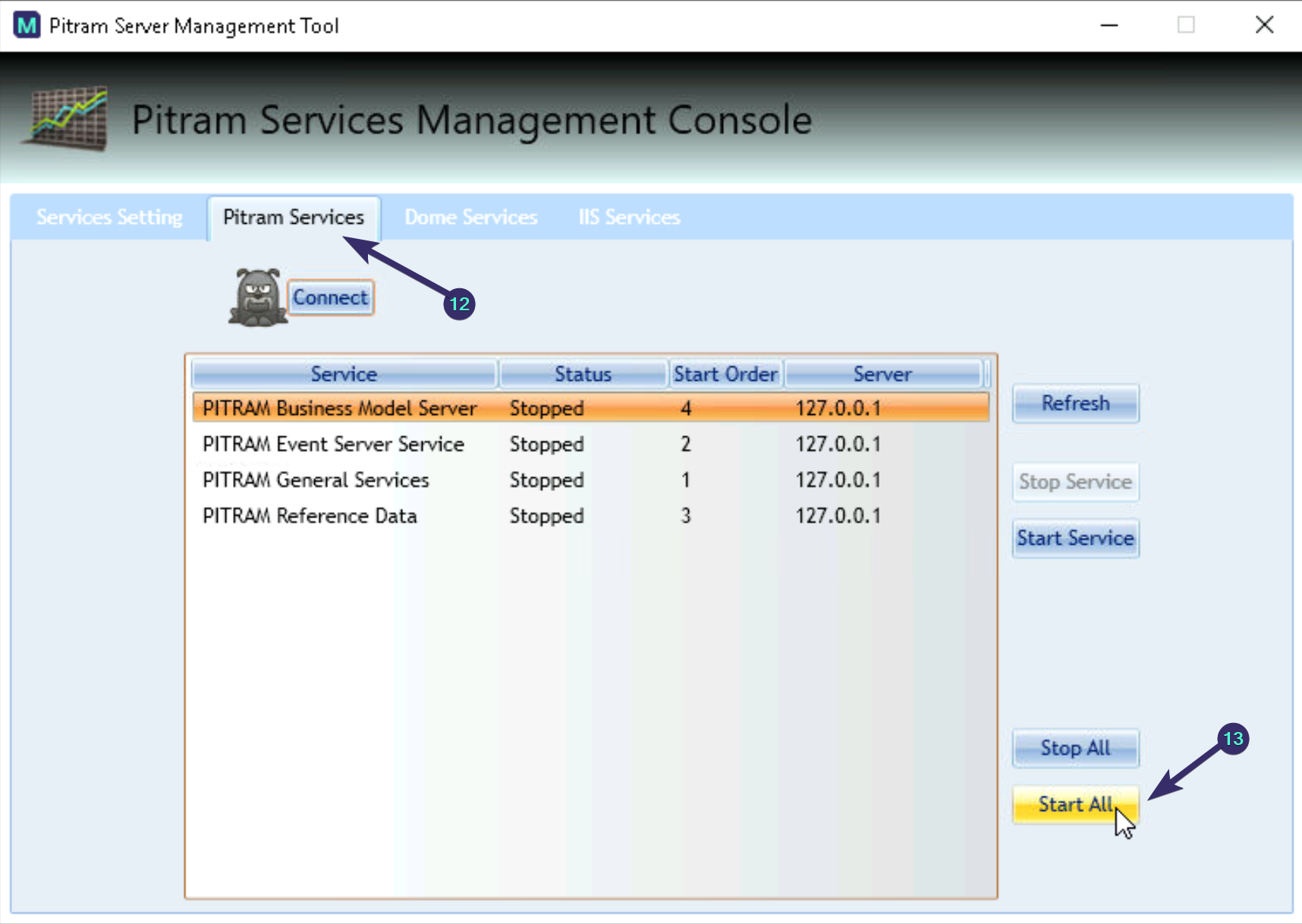
Task: Click the Status column header
Action: click(x=583, y=373)
